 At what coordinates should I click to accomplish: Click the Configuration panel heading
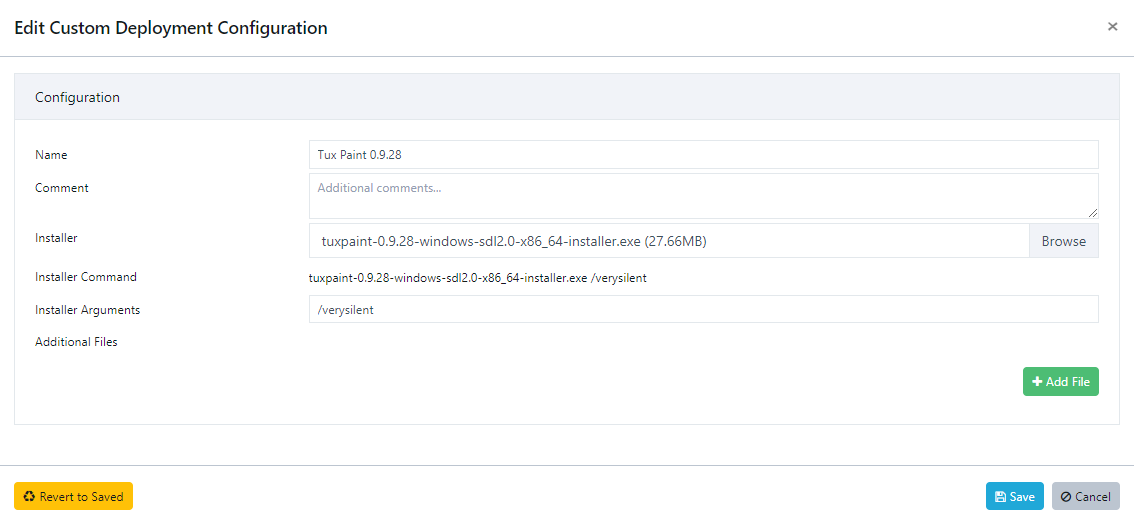pos(77,97)
